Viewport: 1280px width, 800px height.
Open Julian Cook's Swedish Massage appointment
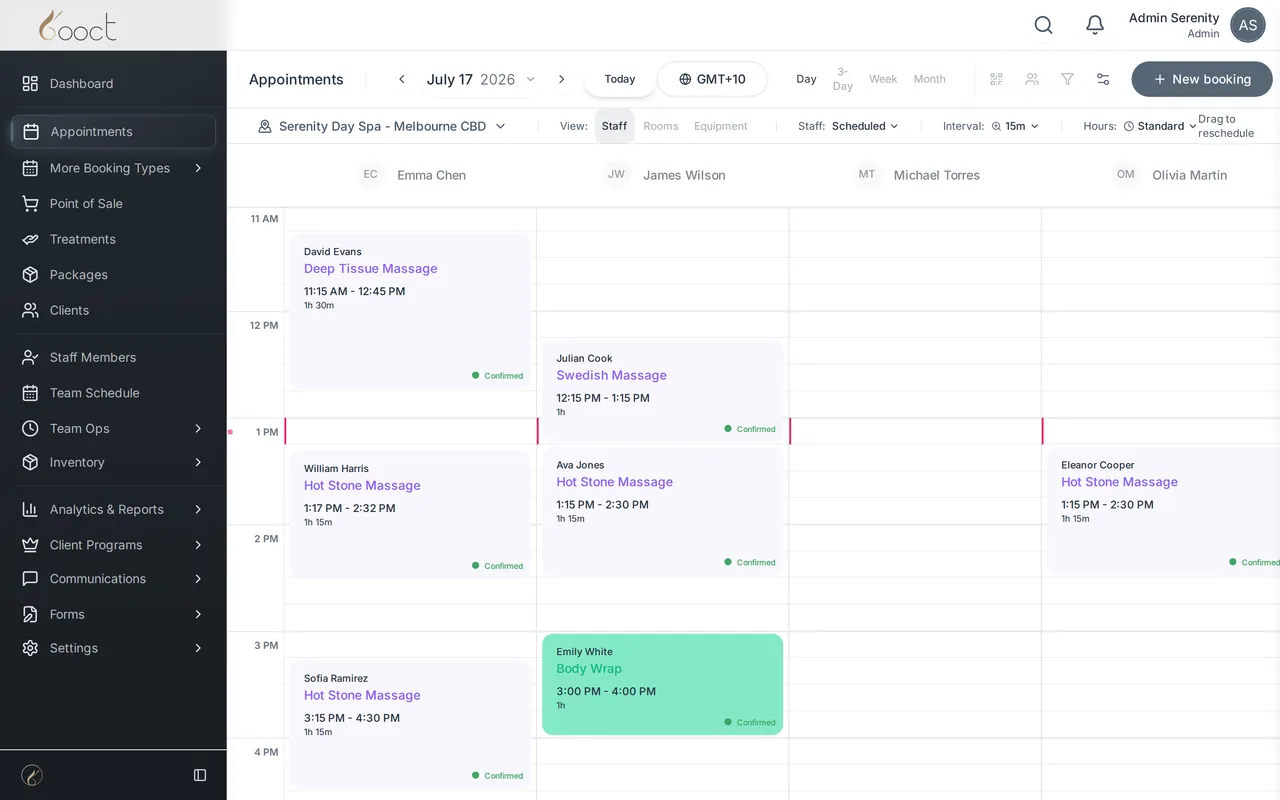[x=662, y=391]
